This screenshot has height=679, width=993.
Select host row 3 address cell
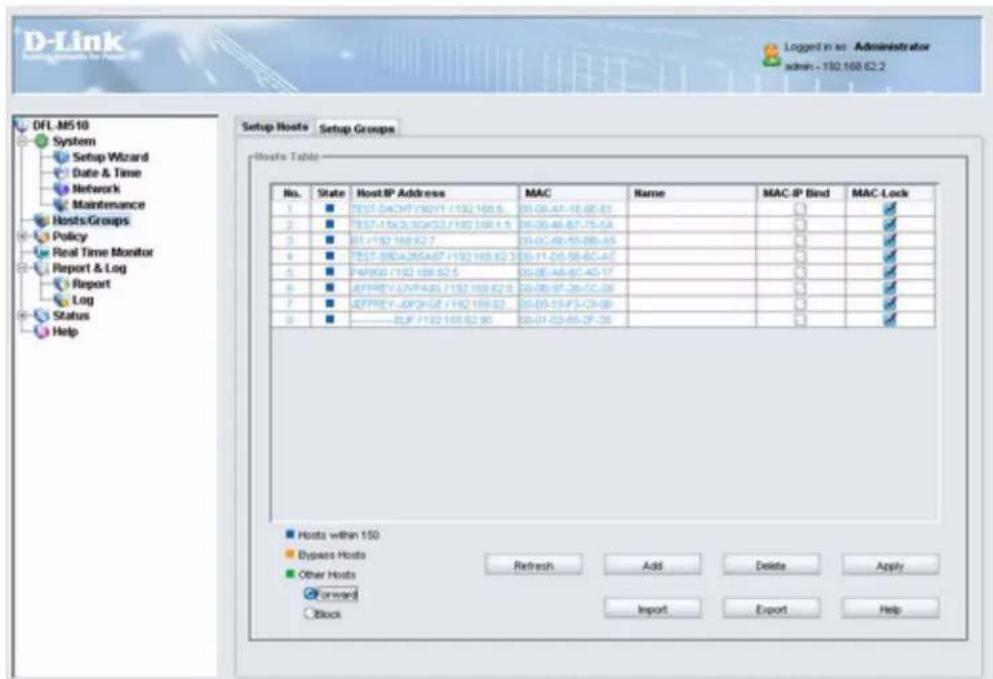pos(434,240)
